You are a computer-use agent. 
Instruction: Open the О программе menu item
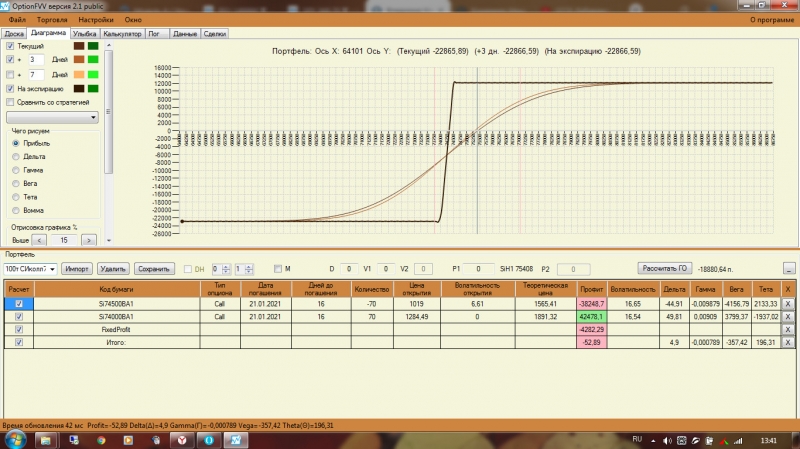[x=771, y=19]
